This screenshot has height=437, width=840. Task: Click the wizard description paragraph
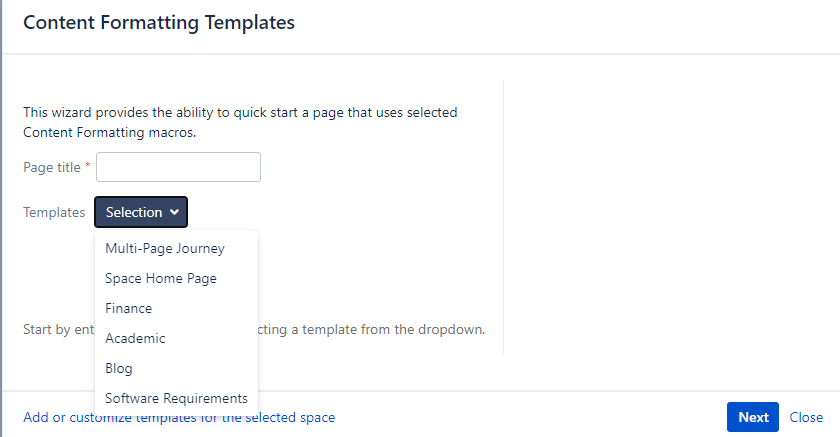[x=240, y=122]
